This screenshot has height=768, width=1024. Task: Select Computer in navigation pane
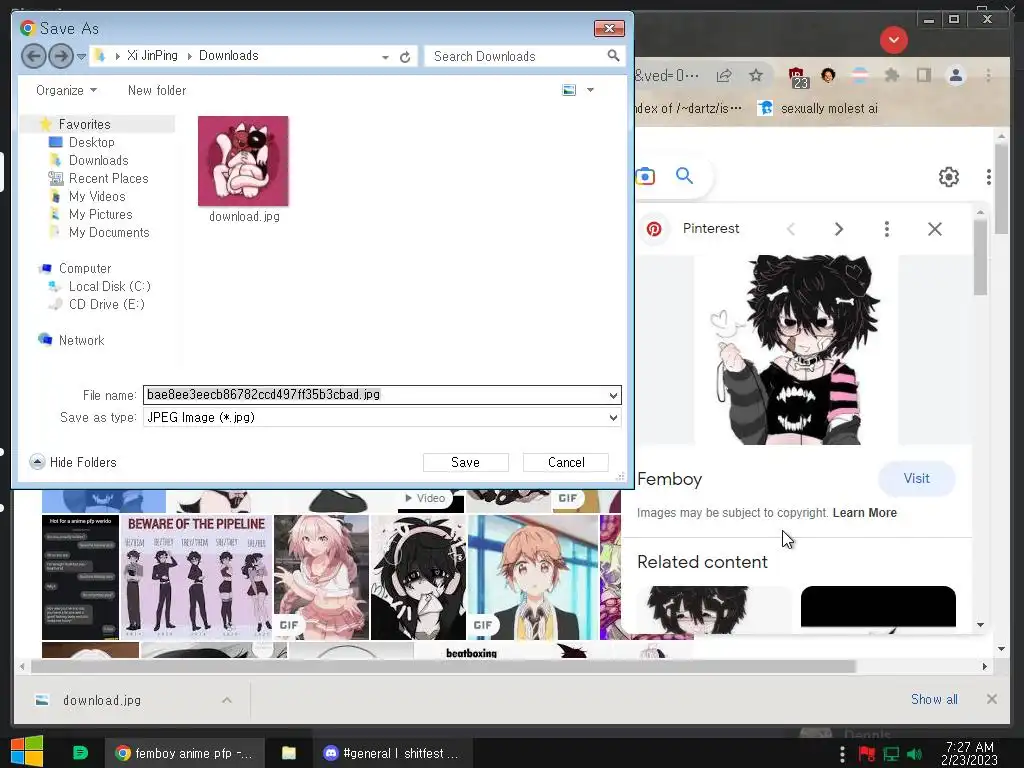[x=84, y=268]
